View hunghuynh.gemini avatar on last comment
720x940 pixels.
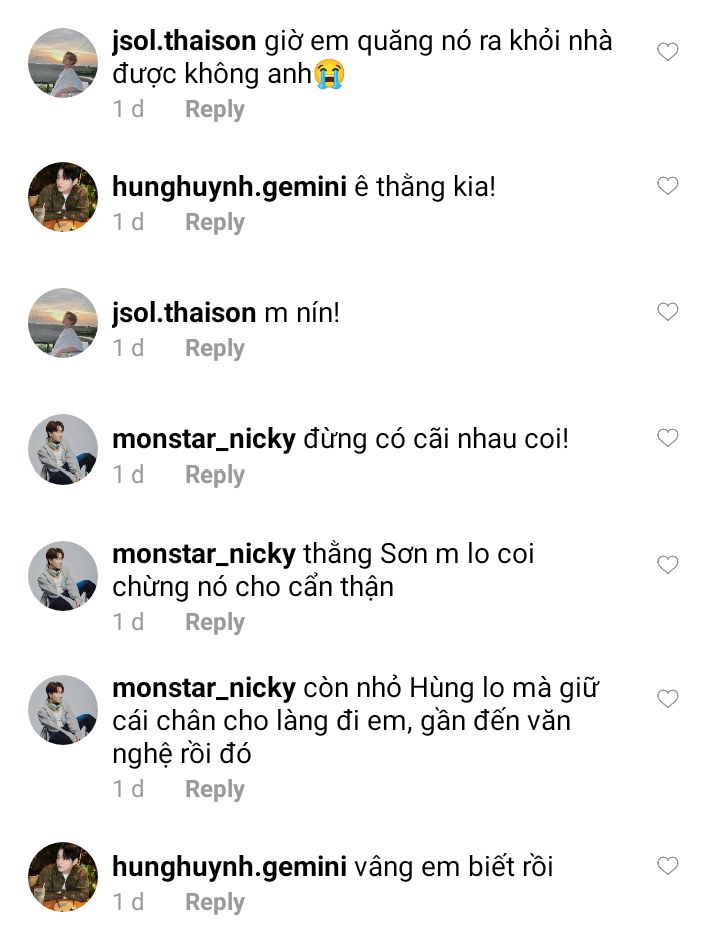pyautogui.click(x=63, y=877)
